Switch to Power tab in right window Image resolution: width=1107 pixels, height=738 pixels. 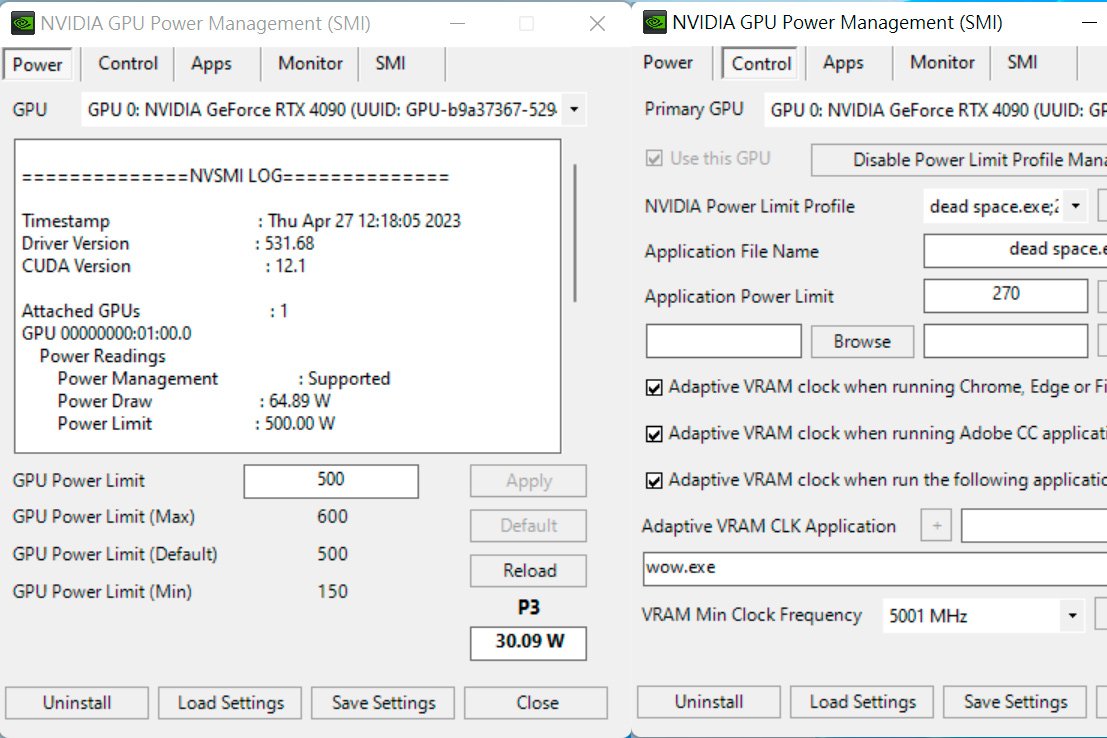click(668, 63)
